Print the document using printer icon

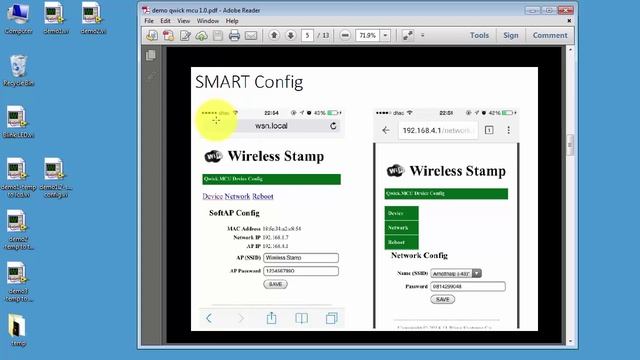[234, 36]
